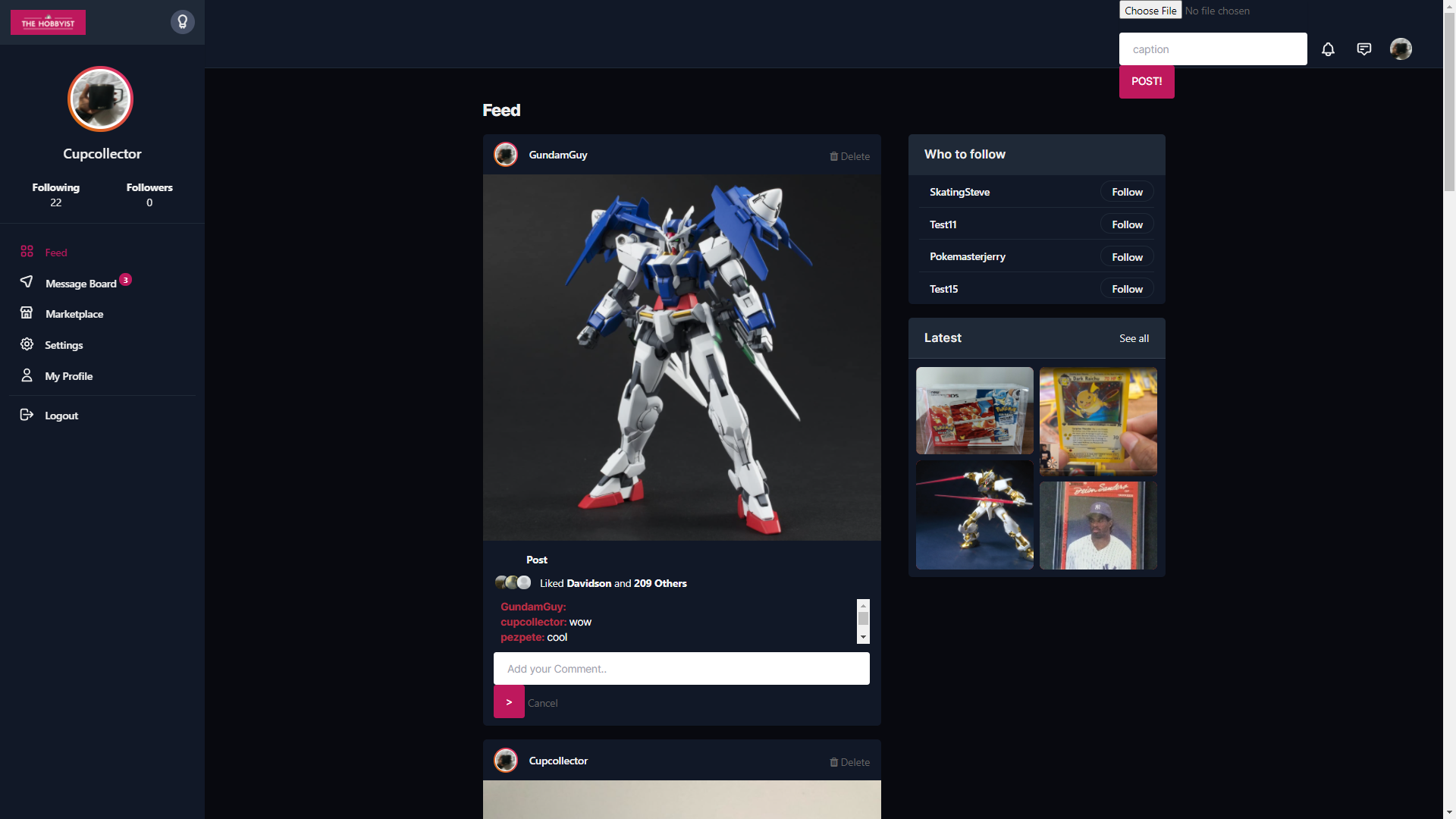Log out via the Logout link
Screen dimensions: 1456x819
[61, 416]
